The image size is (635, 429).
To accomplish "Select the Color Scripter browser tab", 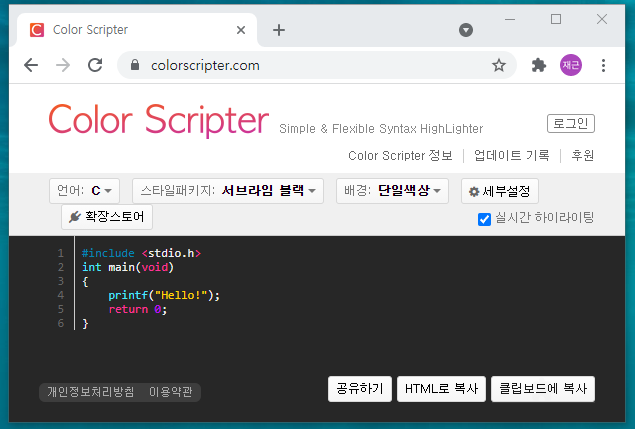I will [137, 30].
